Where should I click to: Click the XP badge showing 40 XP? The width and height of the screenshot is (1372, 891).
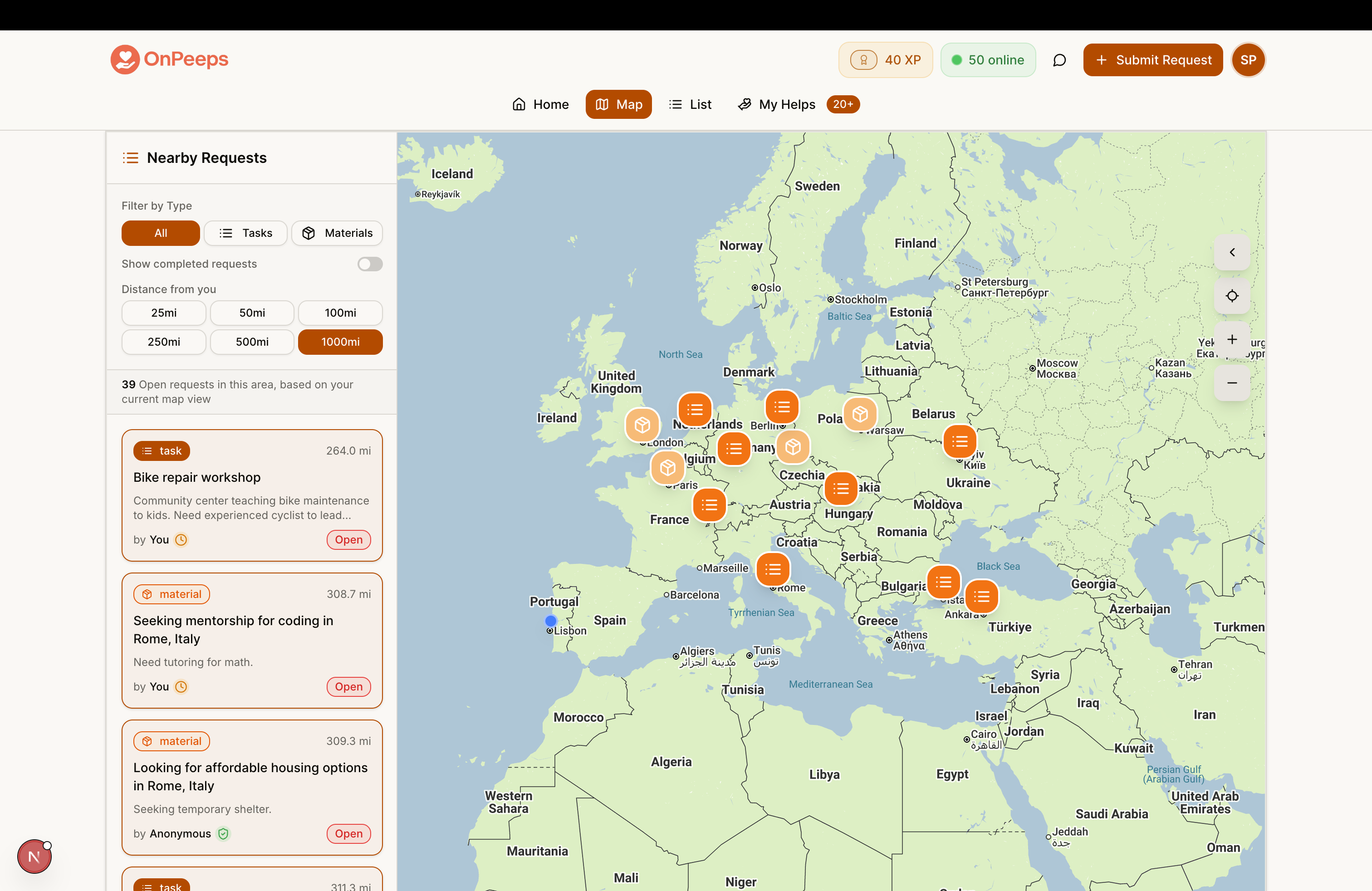coord(885,60)
